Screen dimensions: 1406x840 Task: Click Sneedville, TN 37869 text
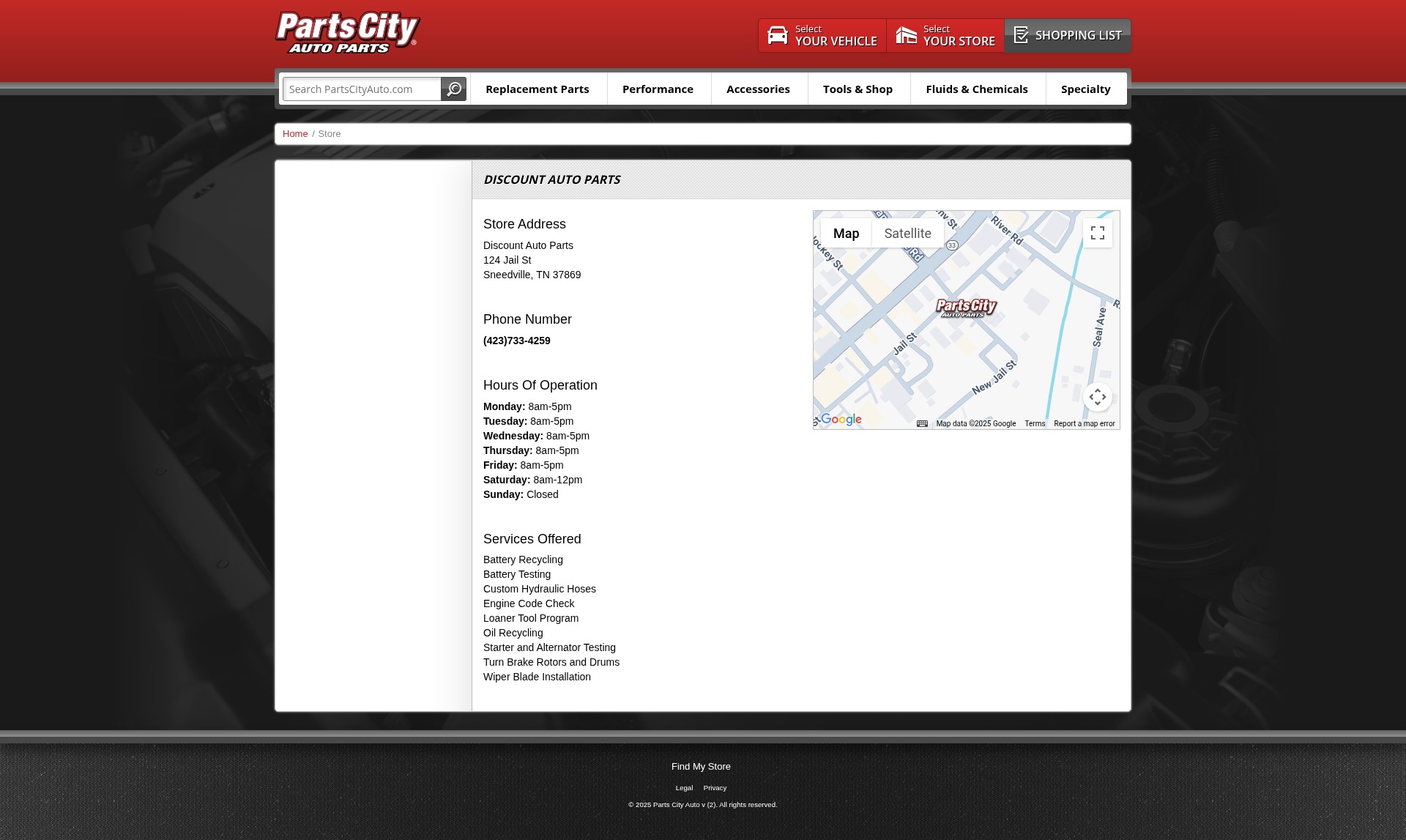click(x=532, y=275)
